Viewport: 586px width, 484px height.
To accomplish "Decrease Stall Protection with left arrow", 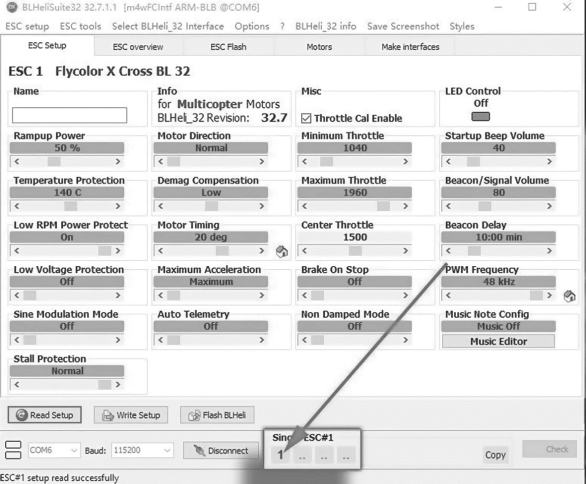I will point(17,385).
